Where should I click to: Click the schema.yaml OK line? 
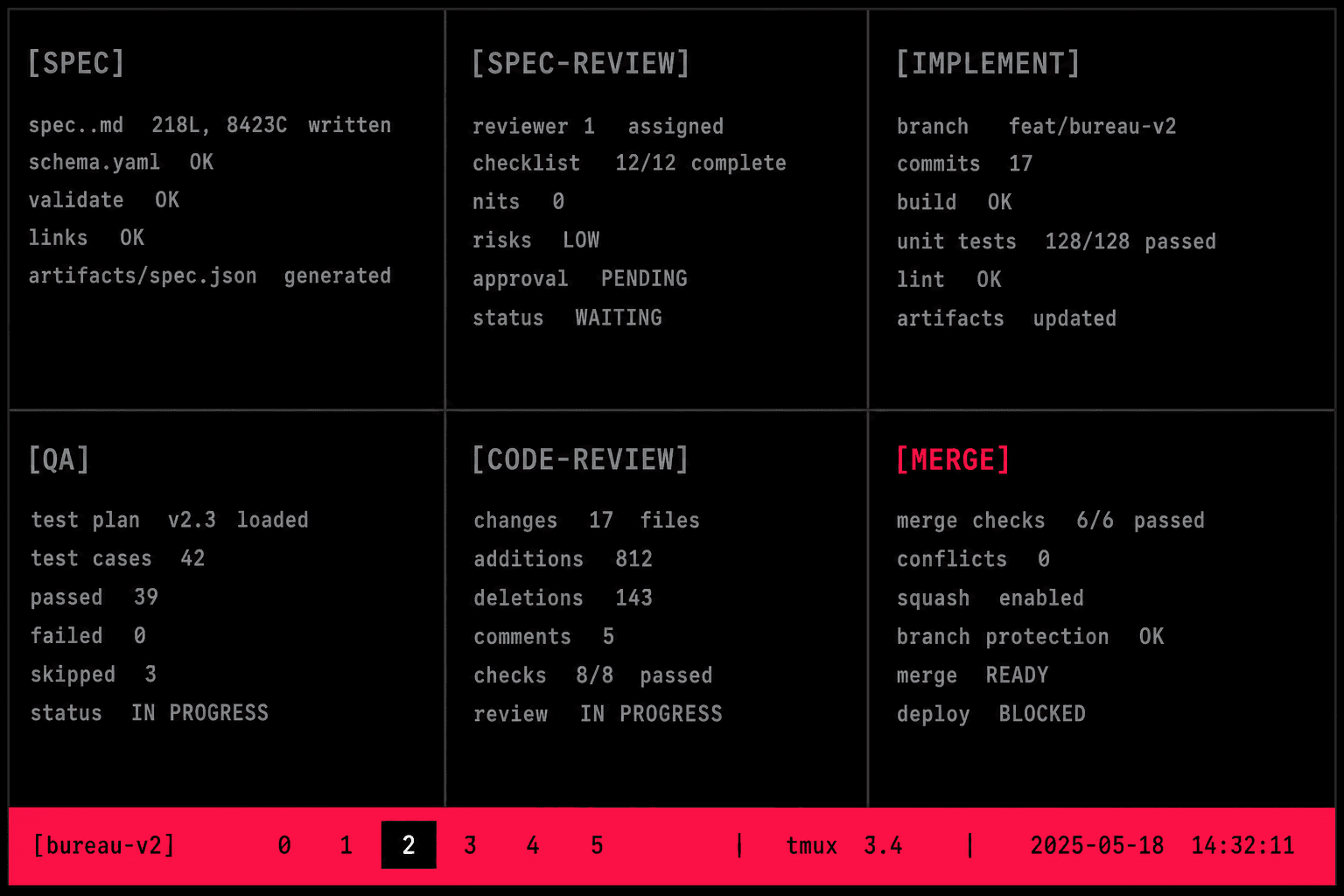click(121, 163)
